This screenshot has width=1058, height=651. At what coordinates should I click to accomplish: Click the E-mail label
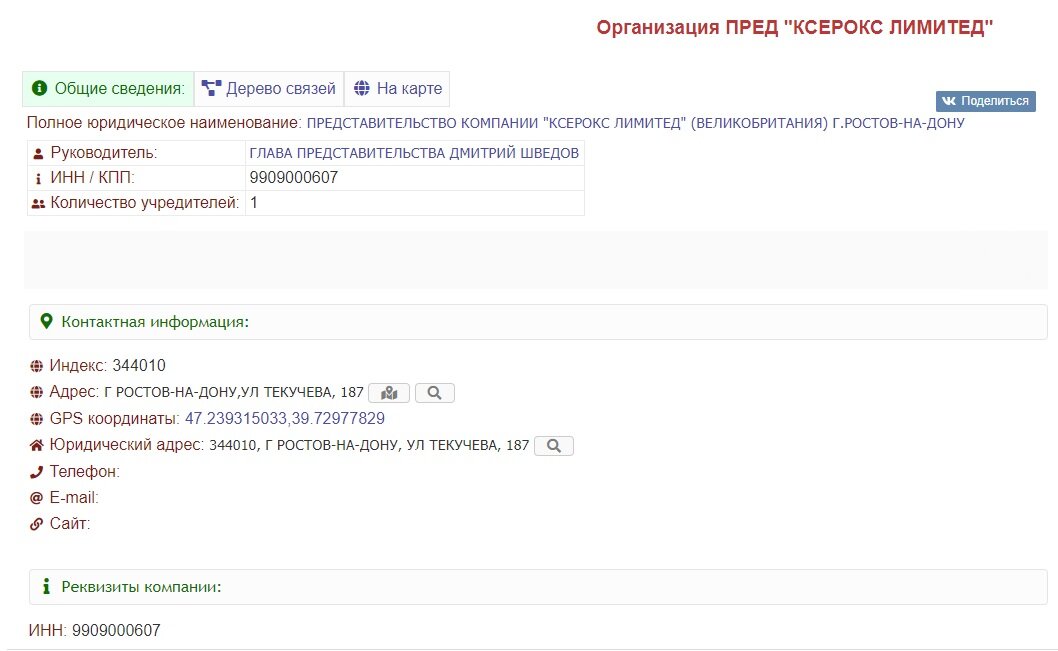74,498
